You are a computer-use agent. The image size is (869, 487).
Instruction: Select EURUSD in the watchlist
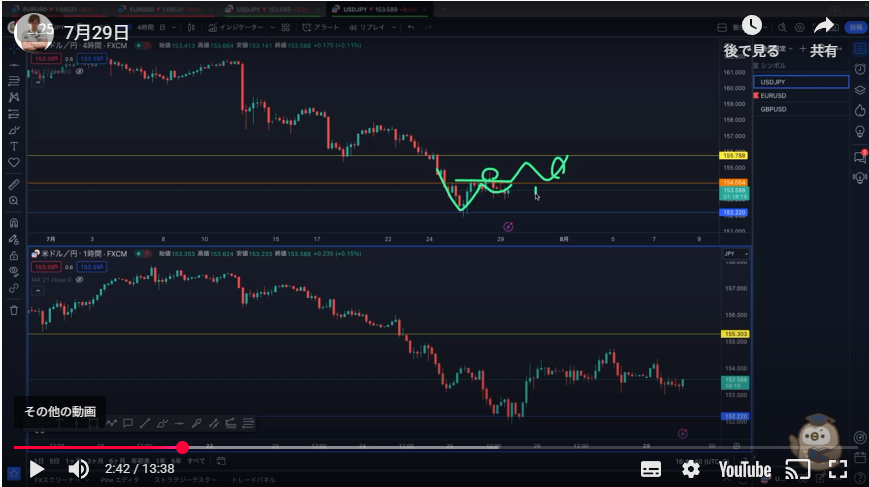[x=774, y=95]
